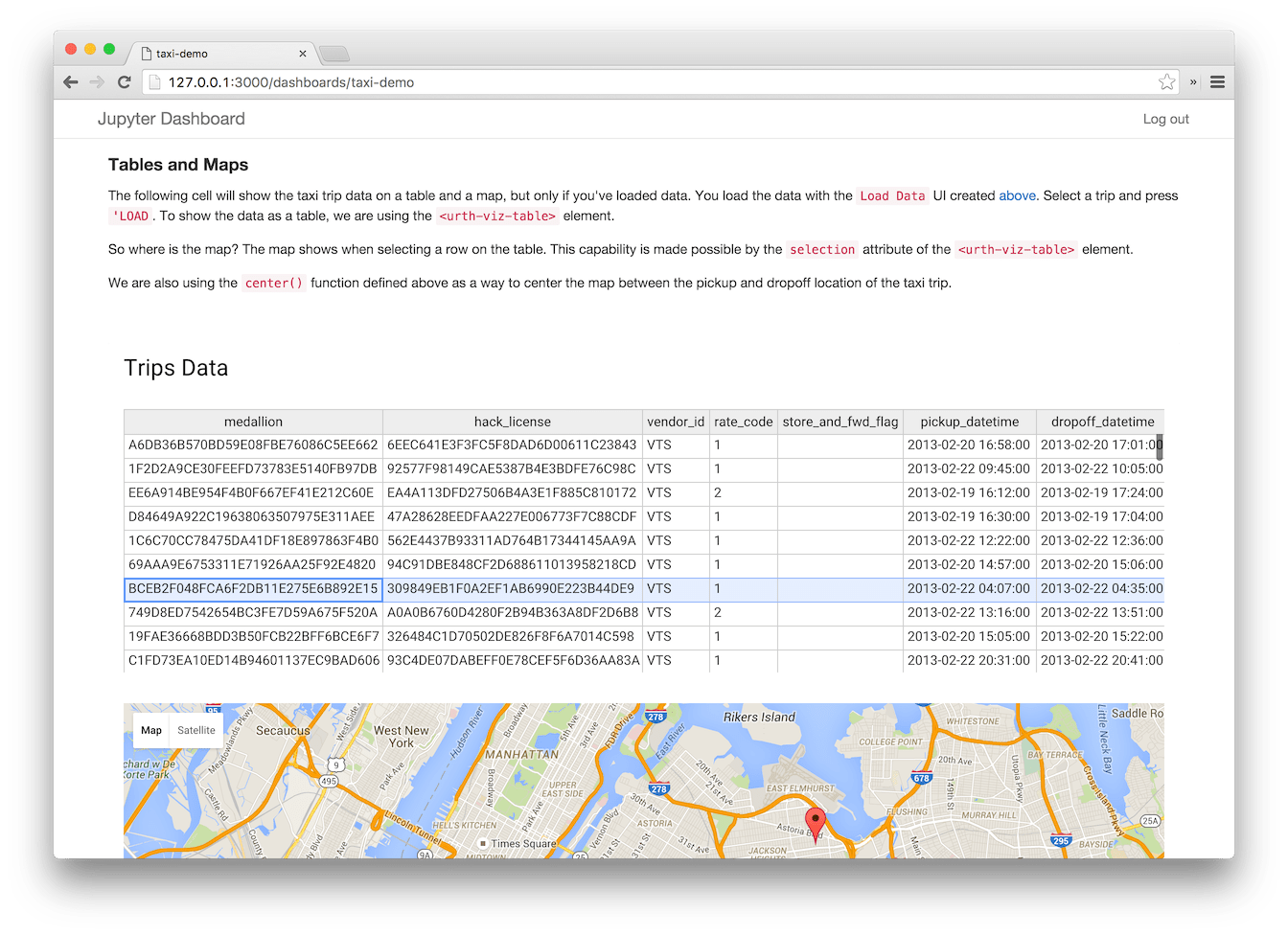This screenshot has height=935, width=1288.
Task: Select the Map view button on the map
Action: click(x=150, y=730)
